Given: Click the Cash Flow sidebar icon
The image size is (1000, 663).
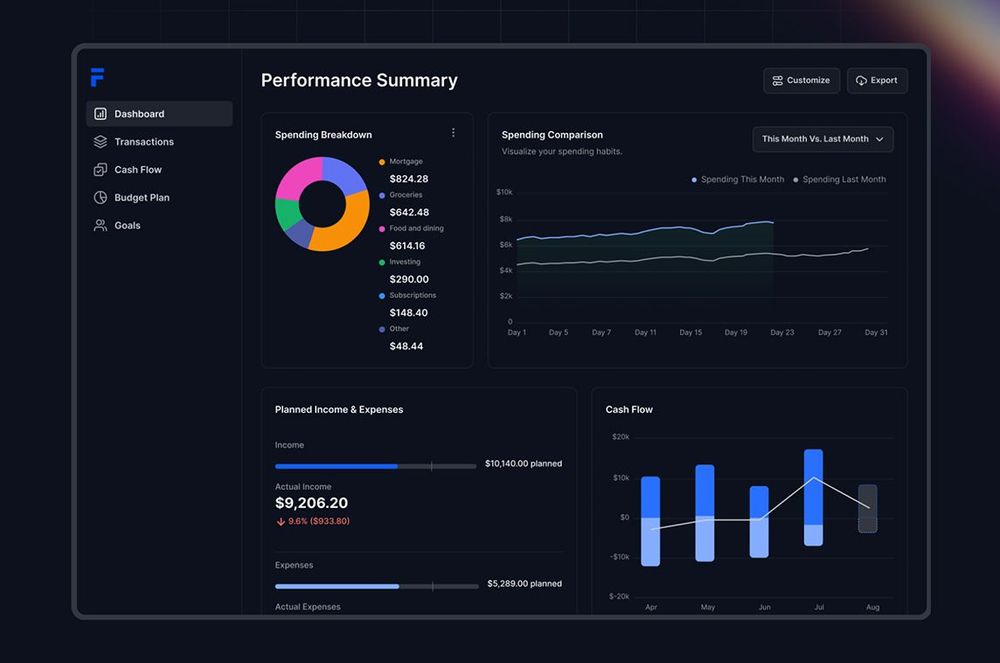Looking at the screenshot, I should tap(100, 170).
